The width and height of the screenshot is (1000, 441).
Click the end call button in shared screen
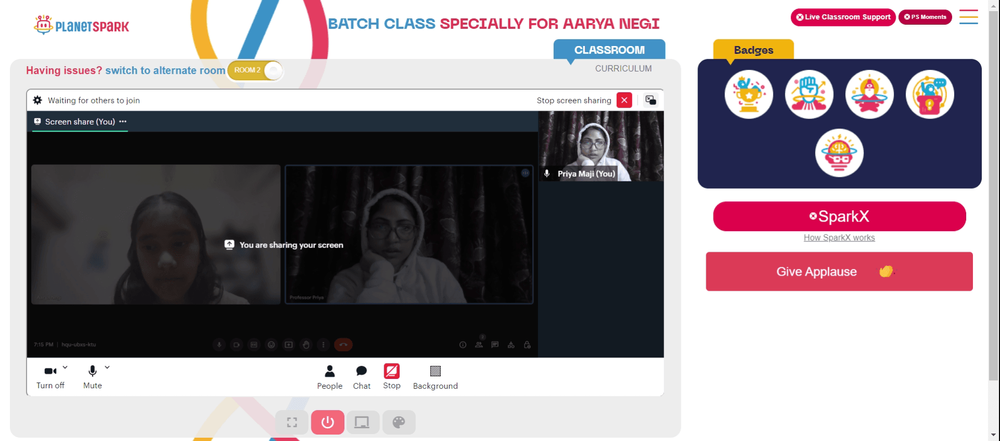pos(343,345)
